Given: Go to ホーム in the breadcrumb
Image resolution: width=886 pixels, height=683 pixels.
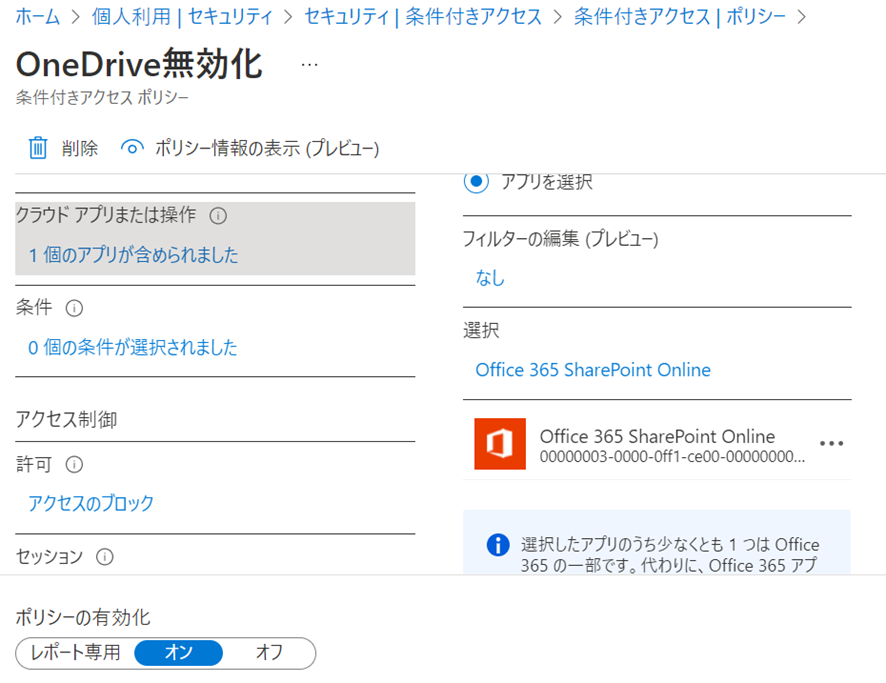Looking at the screenshot, I should tap(37, 16).
